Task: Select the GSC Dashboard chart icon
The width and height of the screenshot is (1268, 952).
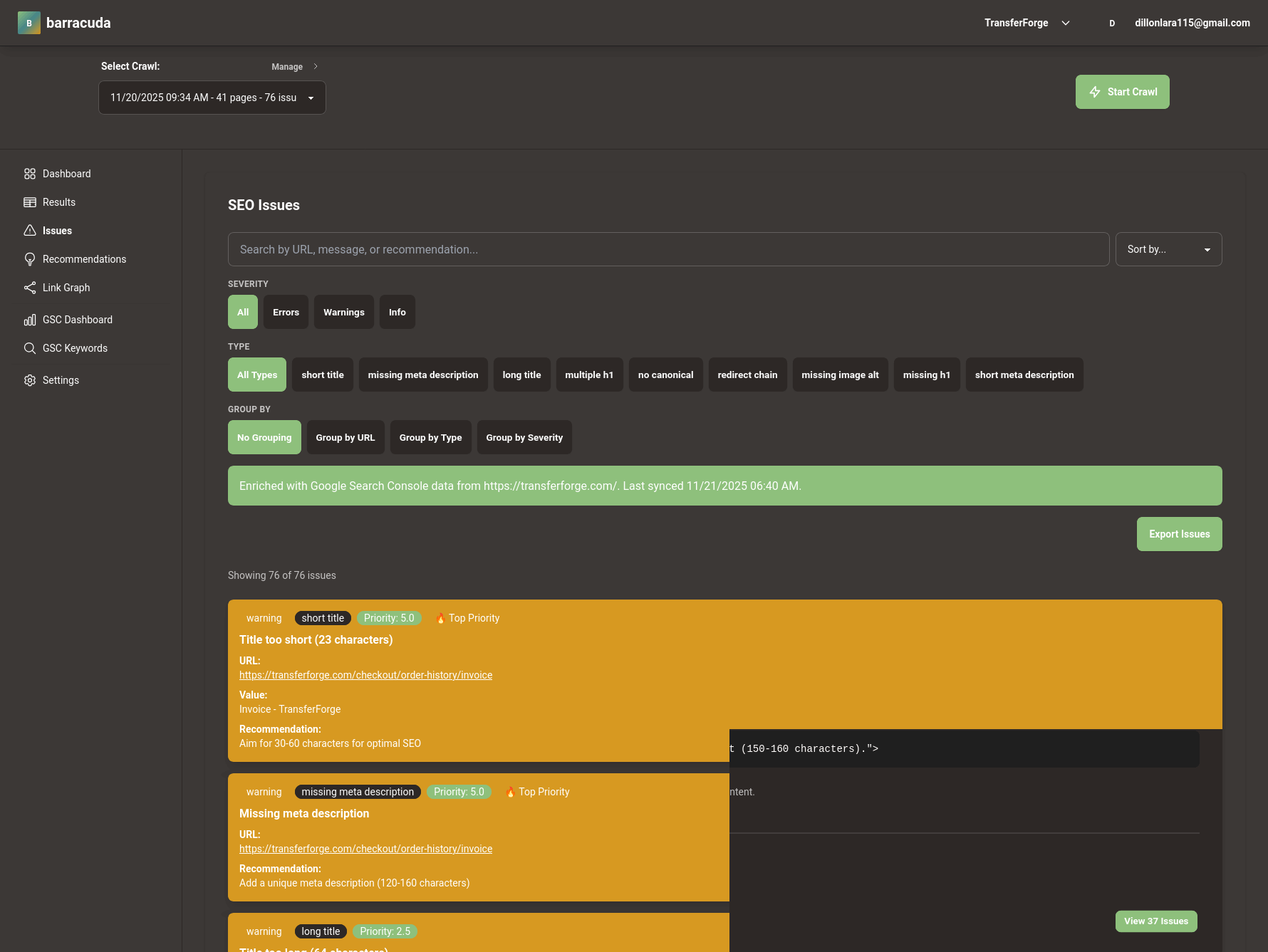Action: pyautogui.click(x=29, y=319)
